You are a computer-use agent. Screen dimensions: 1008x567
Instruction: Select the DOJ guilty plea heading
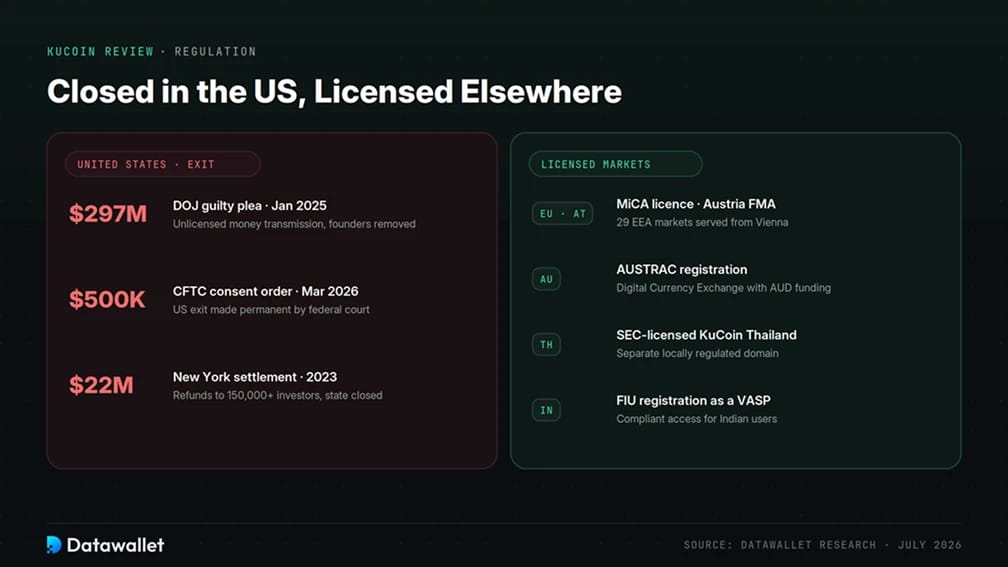coord(249,206)
